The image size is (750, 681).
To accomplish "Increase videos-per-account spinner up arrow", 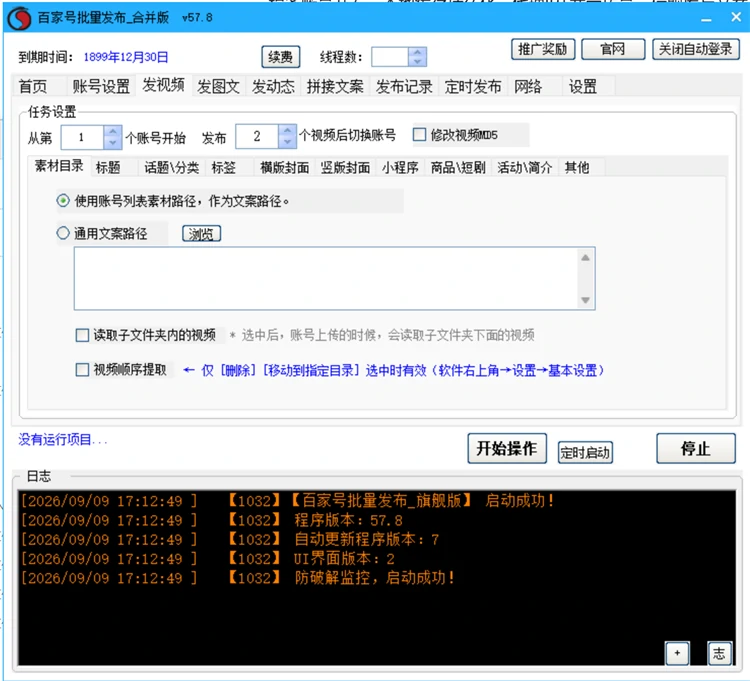I will coord(287,131).
